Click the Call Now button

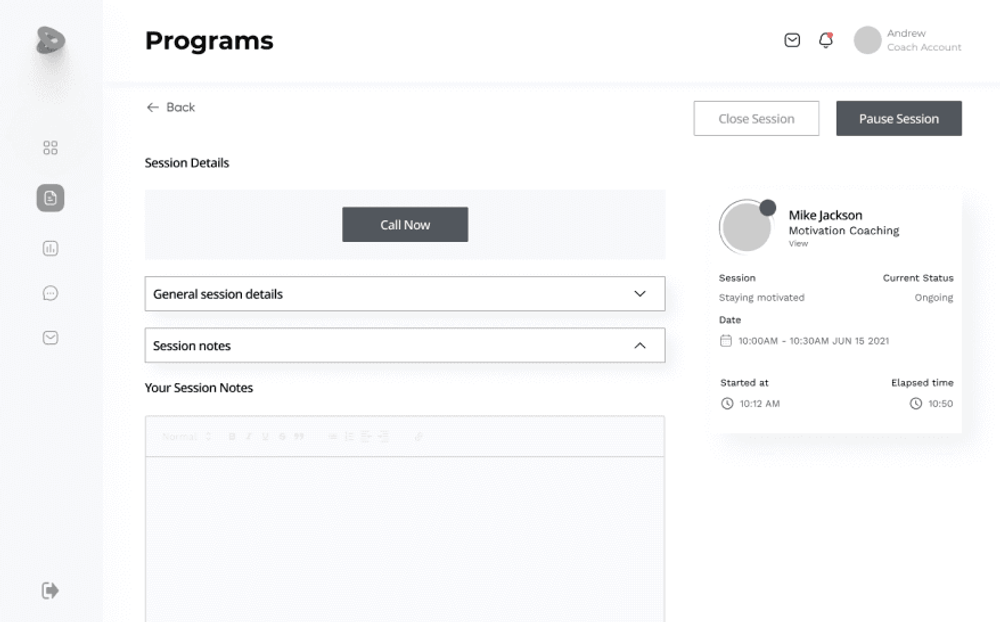click(x=405, y=224)
